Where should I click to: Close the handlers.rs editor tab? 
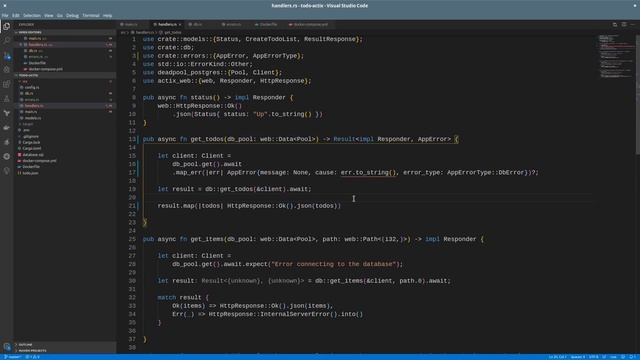[x=180, y=24]
